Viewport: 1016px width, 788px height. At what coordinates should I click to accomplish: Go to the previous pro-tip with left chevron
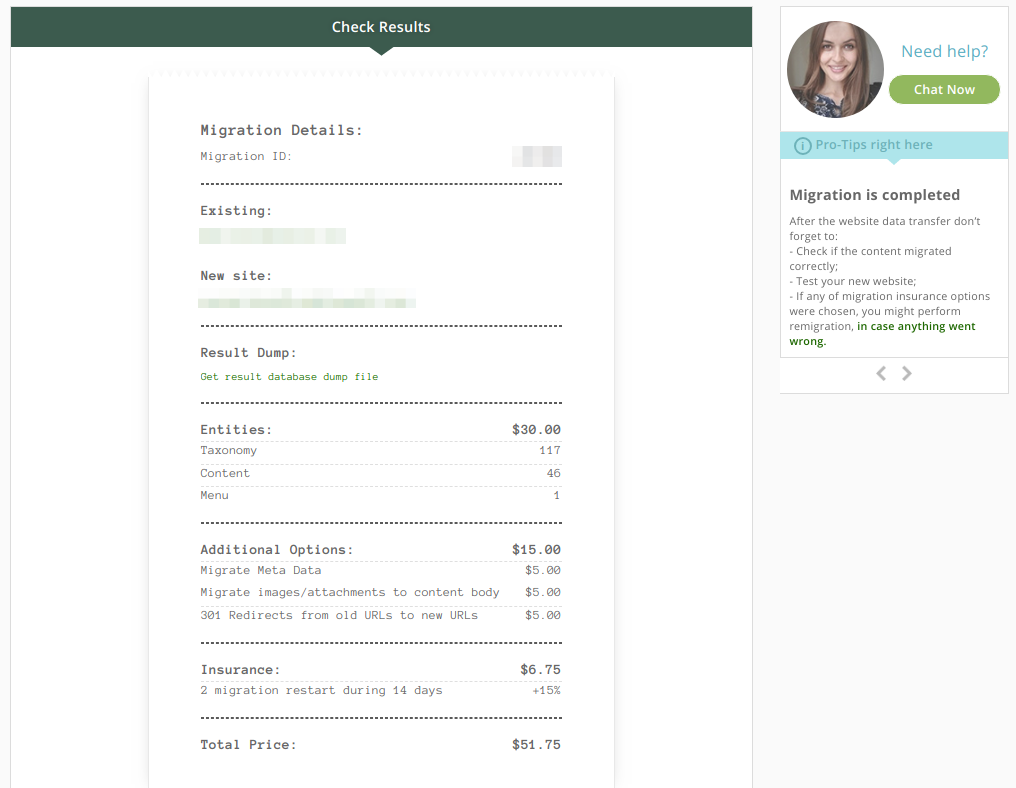pyautogui.click(x=881, y=373)
